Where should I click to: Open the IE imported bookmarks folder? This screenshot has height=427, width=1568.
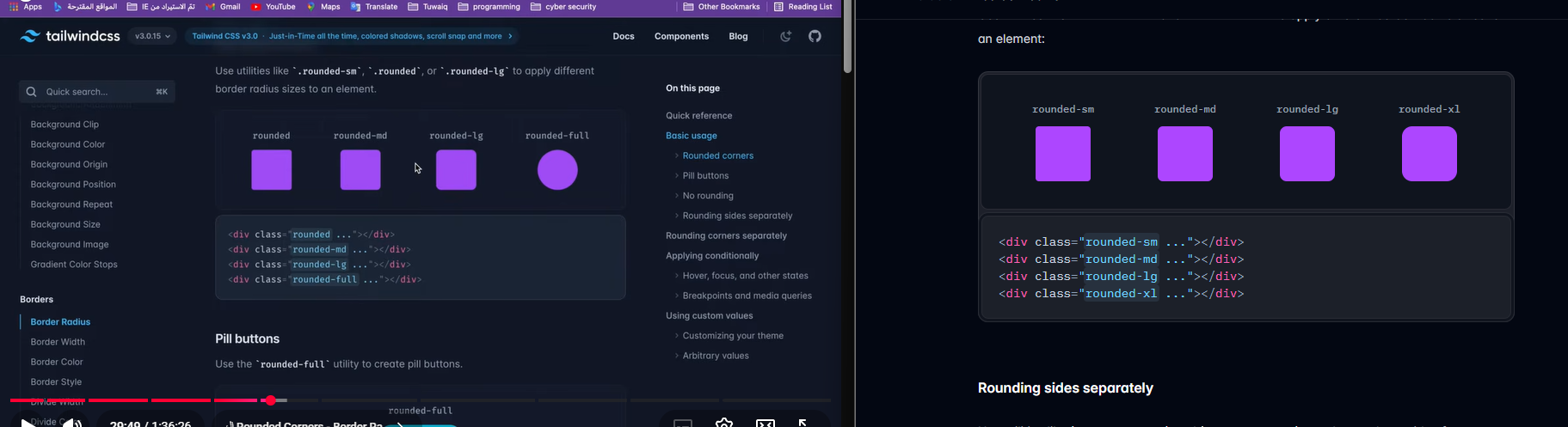161,7
